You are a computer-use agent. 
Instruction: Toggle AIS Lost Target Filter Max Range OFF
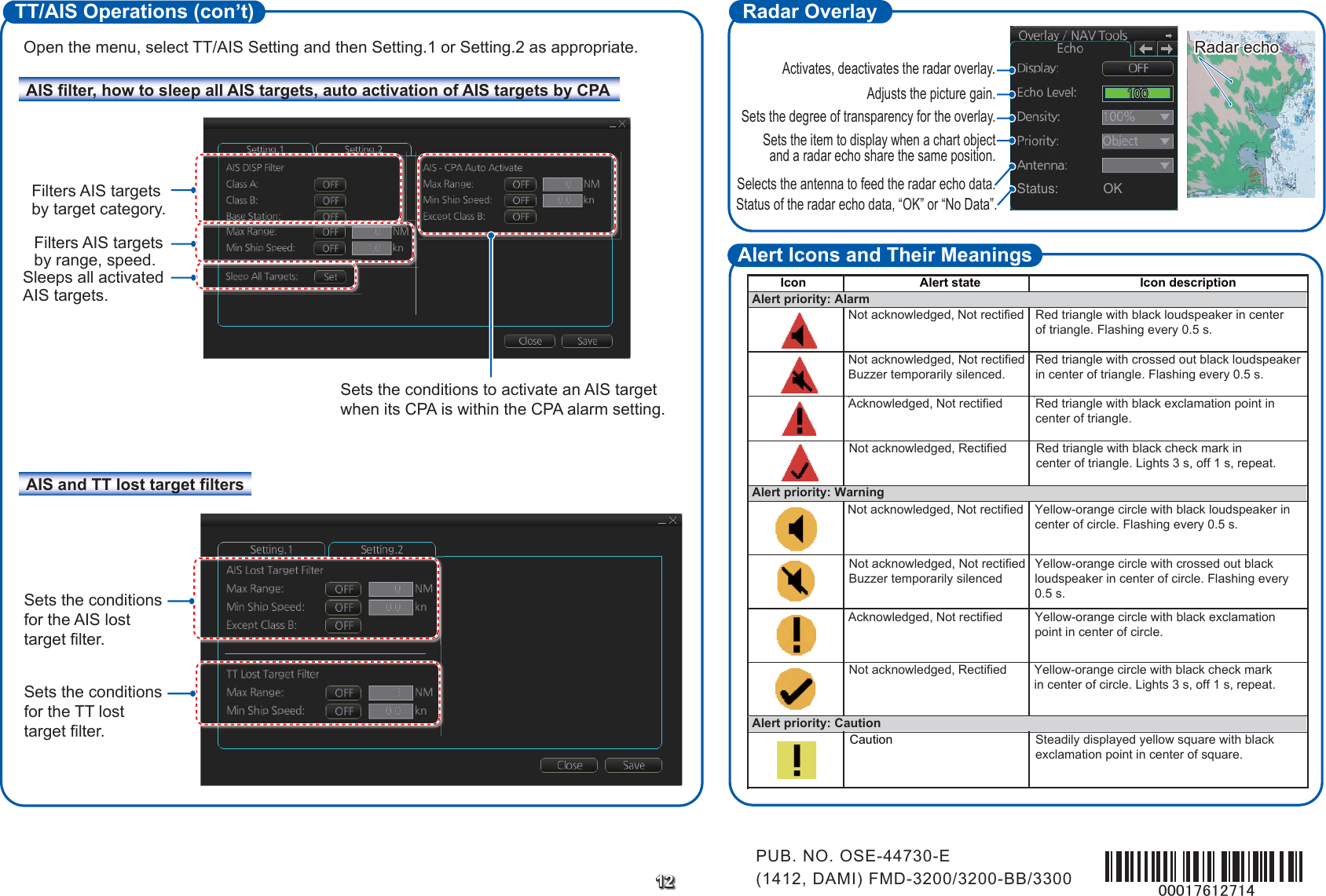click(x=343, y=589)
